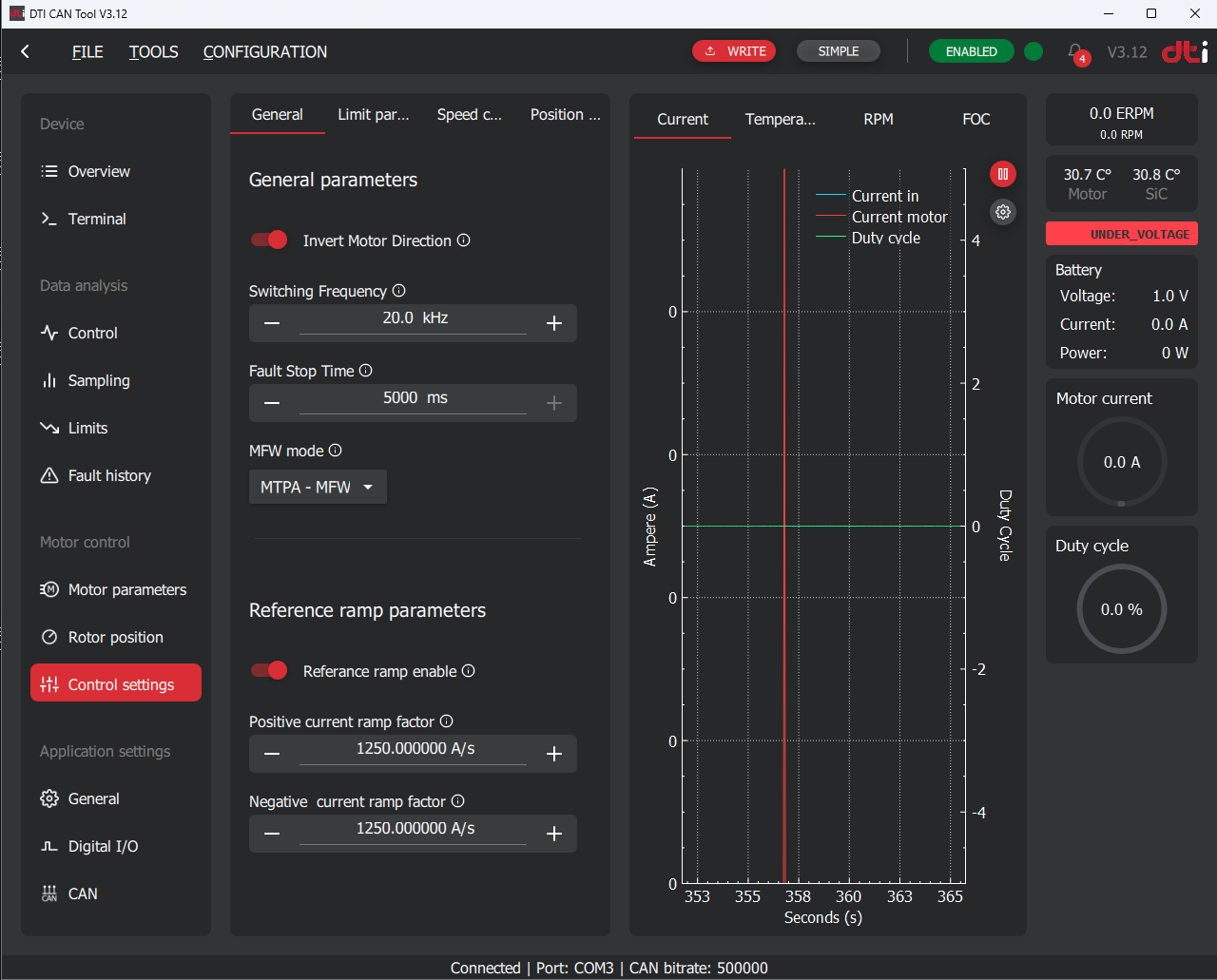Open the FILE menu
Viewport: 1217px width, 980px height.
tap(87, 52)
